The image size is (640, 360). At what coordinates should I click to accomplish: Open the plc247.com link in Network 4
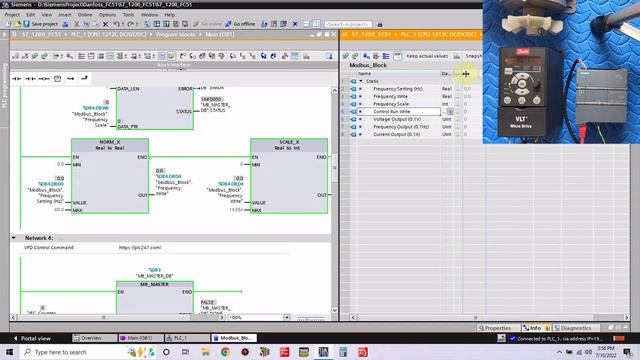[x=140, y=247]
